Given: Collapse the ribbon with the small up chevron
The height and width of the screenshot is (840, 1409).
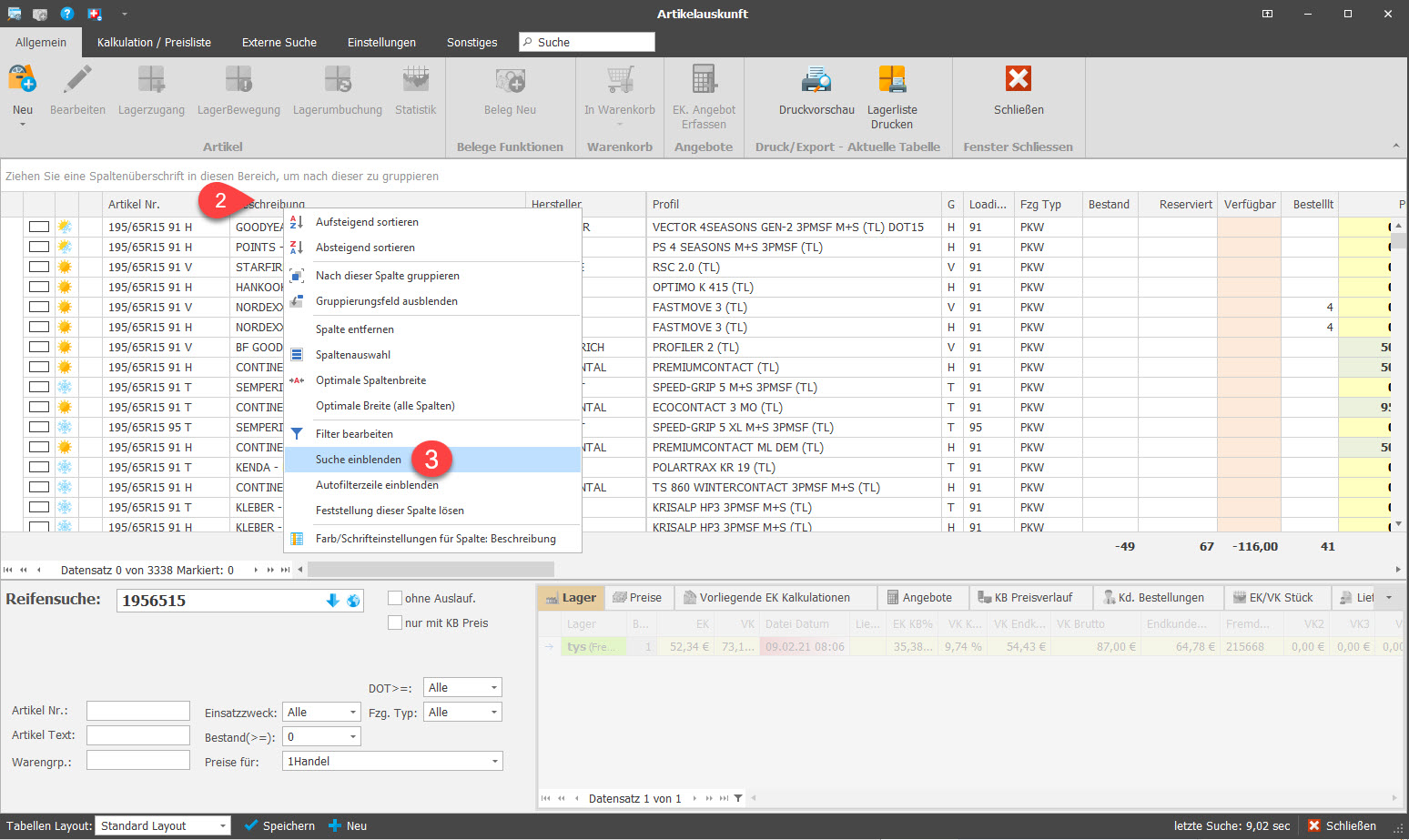Looking at the screenshot, I should click(x=1396, y=146).
